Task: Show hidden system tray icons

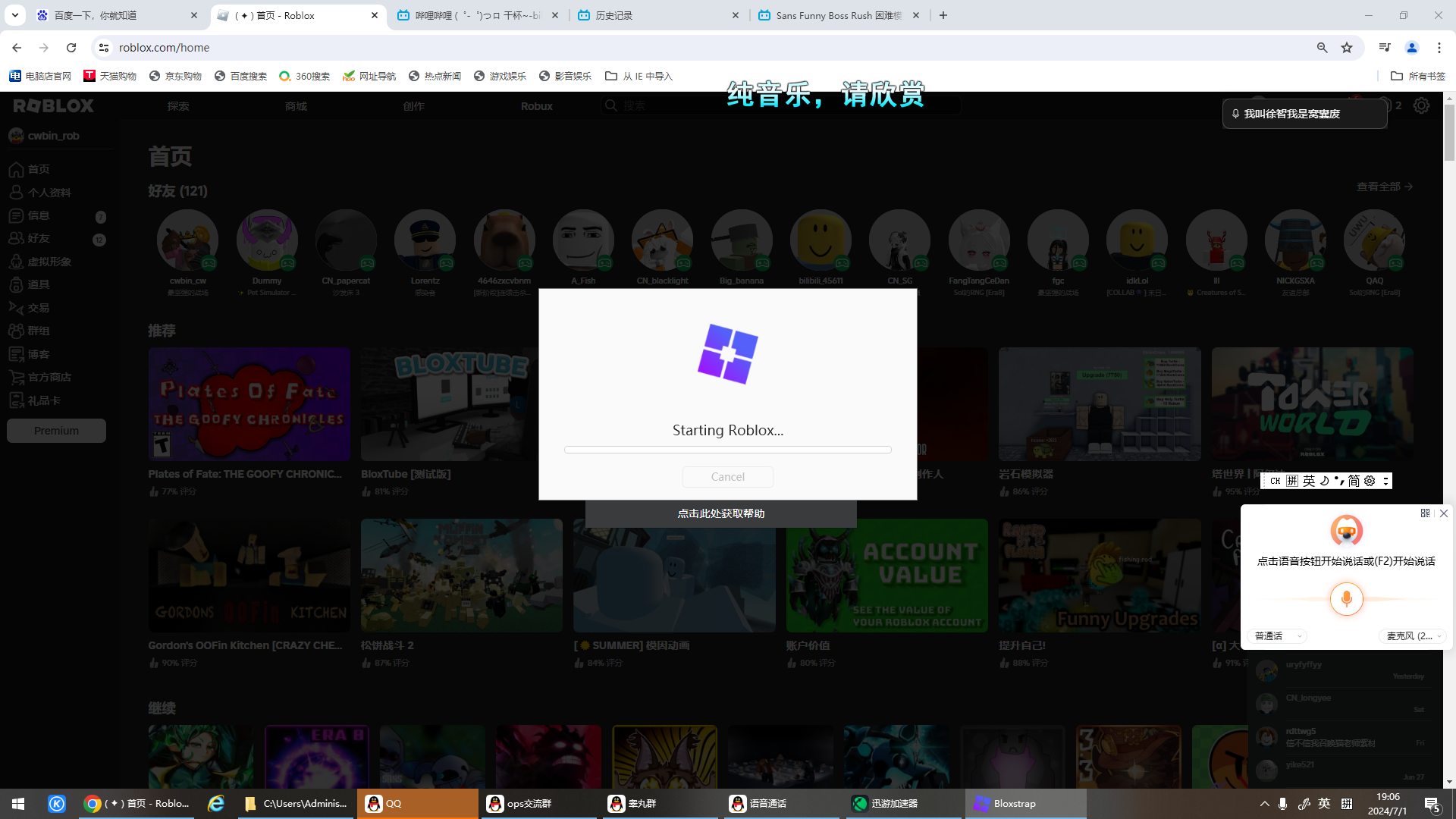Action: click(x=1264, y=804)
